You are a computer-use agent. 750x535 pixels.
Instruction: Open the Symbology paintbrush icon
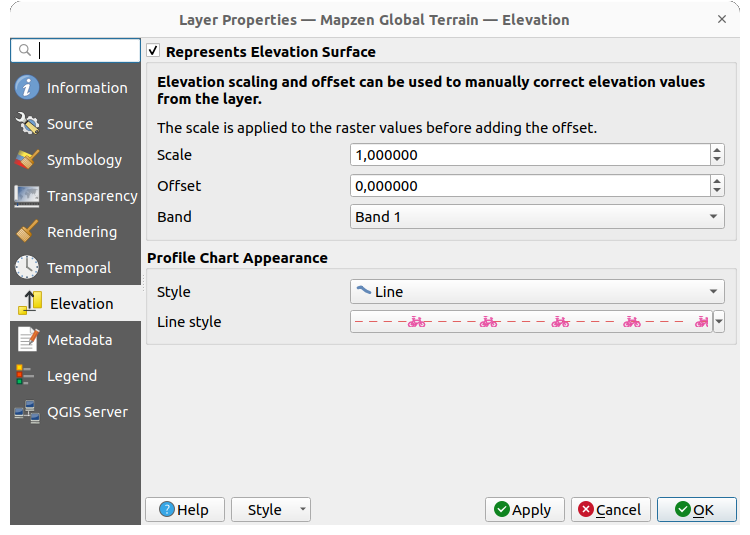(x=27, y=160)
